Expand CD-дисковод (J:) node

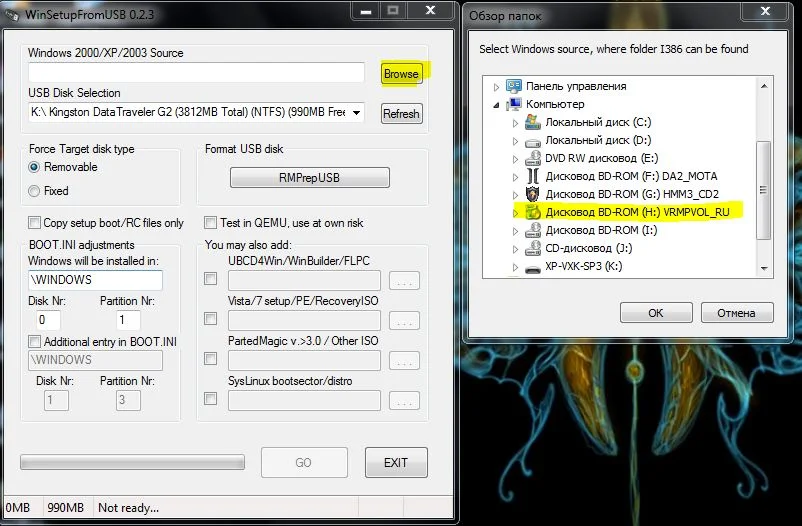pyautogui.click(x=516, y=249)
